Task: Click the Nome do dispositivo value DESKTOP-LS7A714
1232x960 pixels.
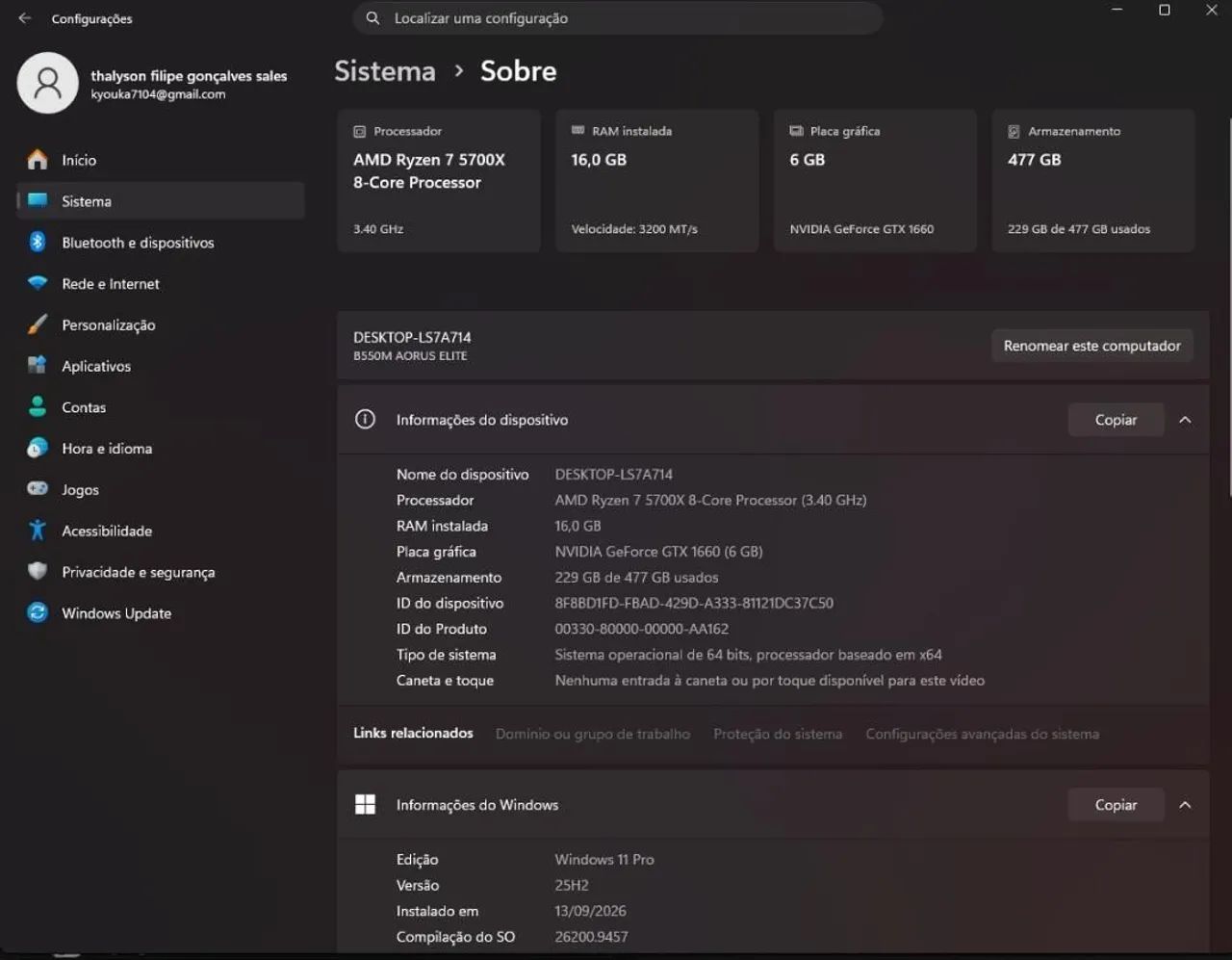Action: pos(613,475)
